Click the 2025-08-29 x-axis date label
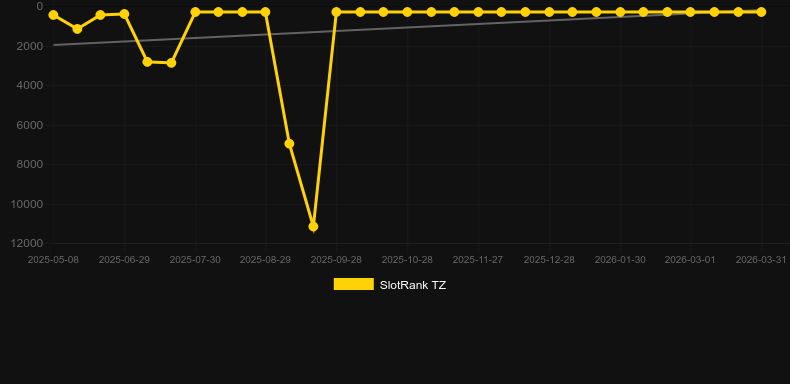Image resolution: width=790 pixels, height=384 pixels. click(x=265, y=260)
